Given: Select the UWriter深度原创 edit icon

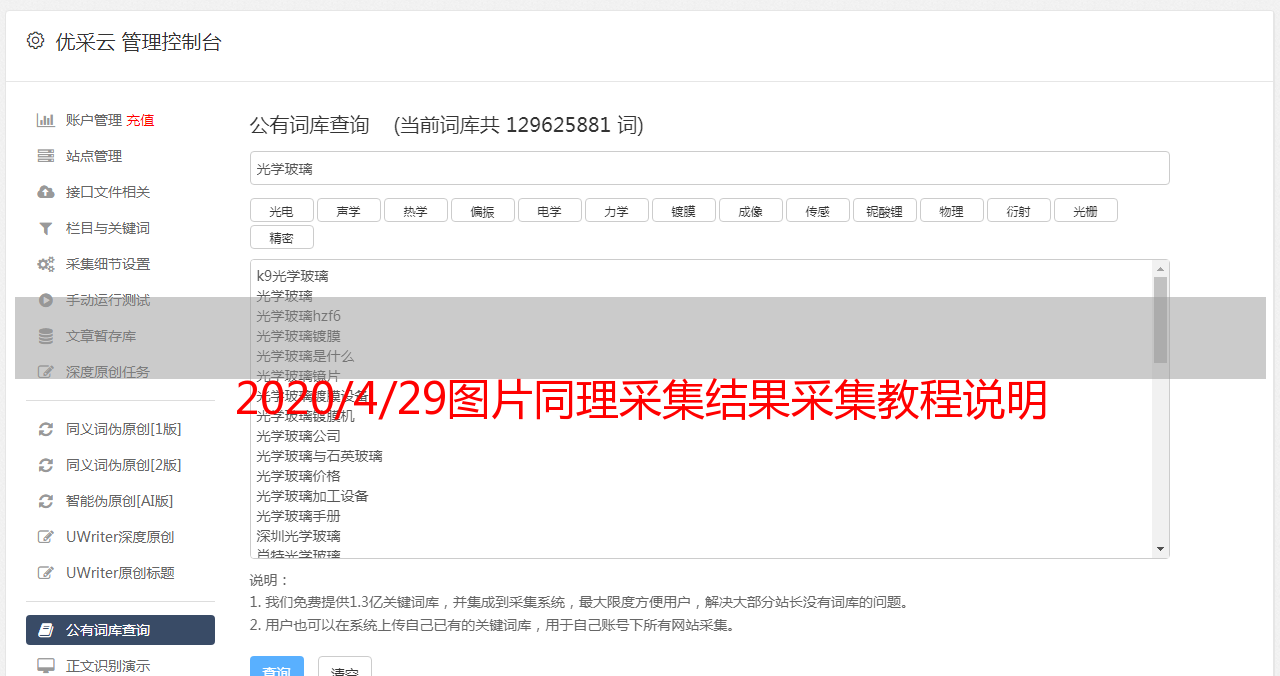Looking at the screenshot, I should [x=46, y=537].
